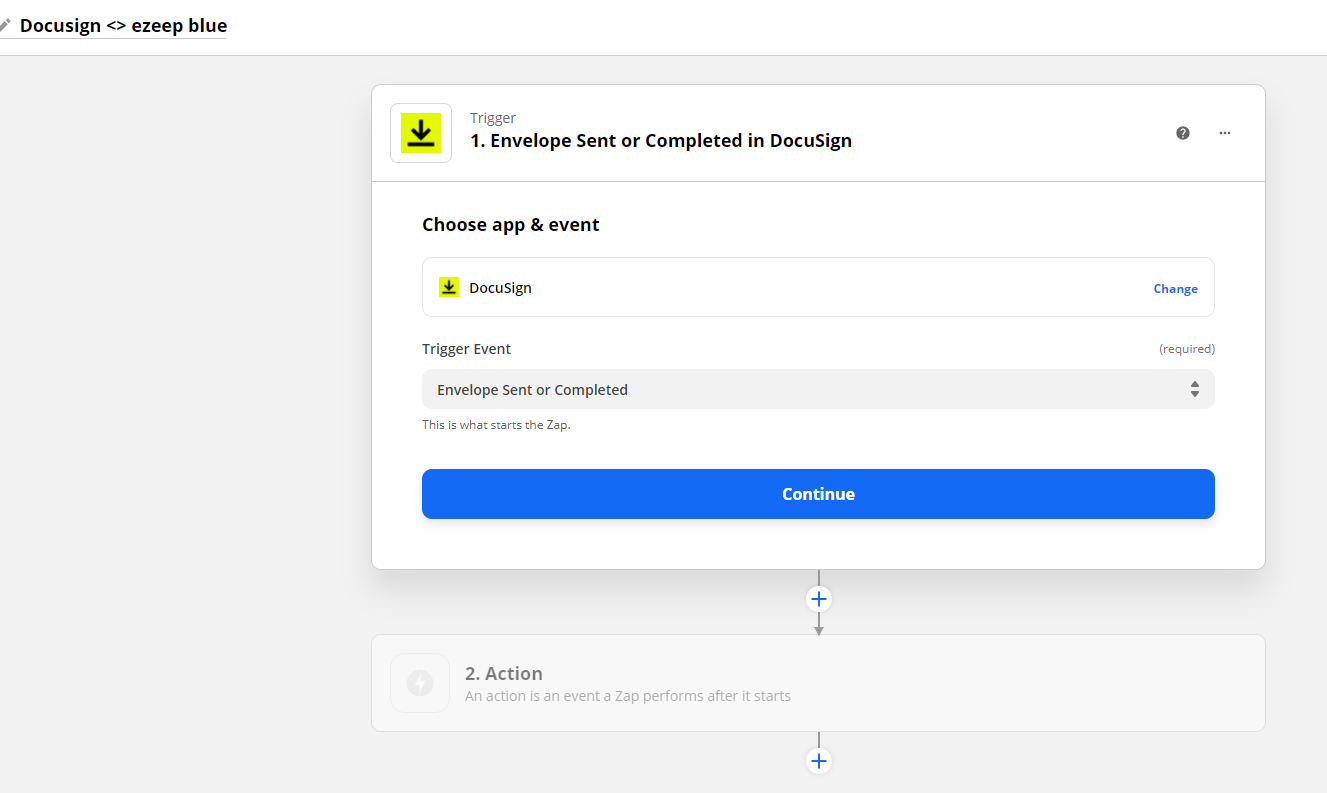Screen dimensions: 1327x793
Task: Add a step between trigger and action
Action: pos(819,599)
